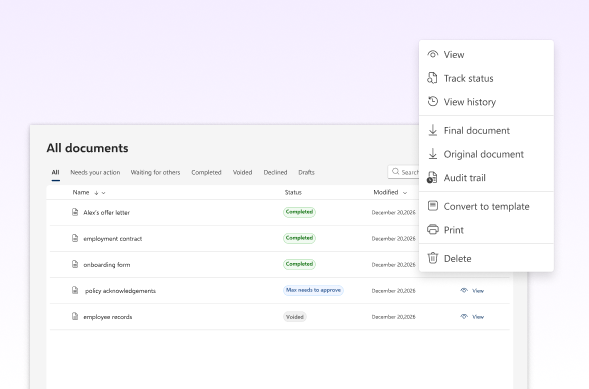Open View history from the menu
The image size is (589, 389).
click(486, 102)
